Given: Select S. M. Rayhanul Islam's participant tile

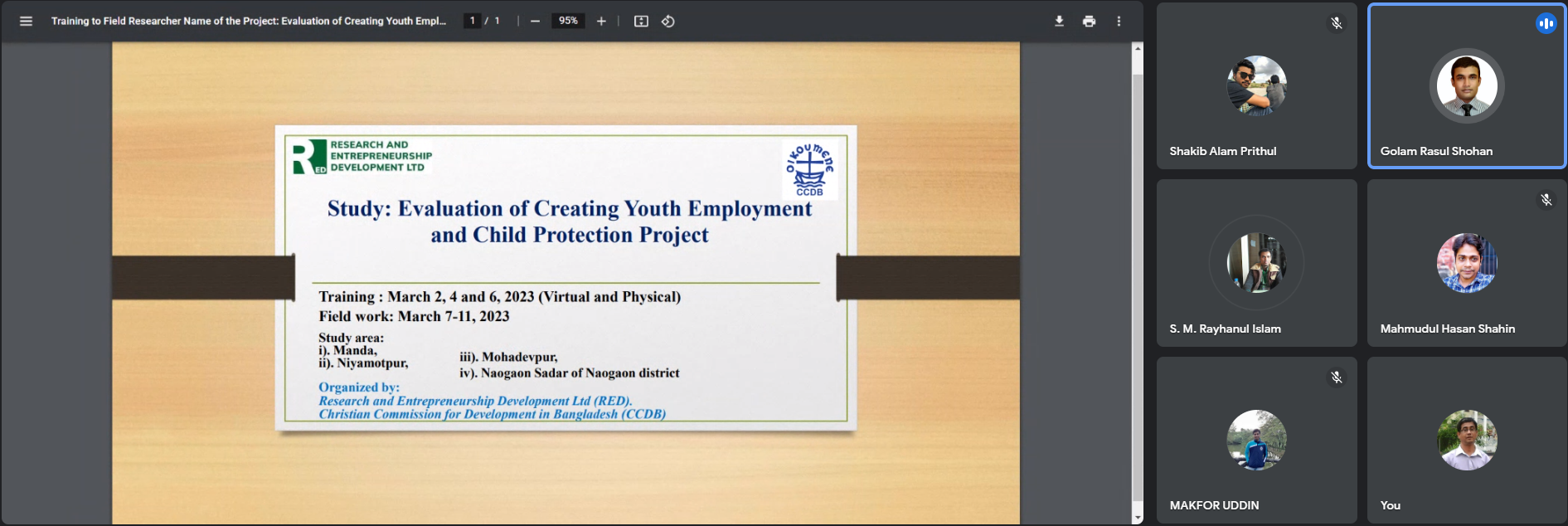Looking at the screenshot, I should point(1256,263).
